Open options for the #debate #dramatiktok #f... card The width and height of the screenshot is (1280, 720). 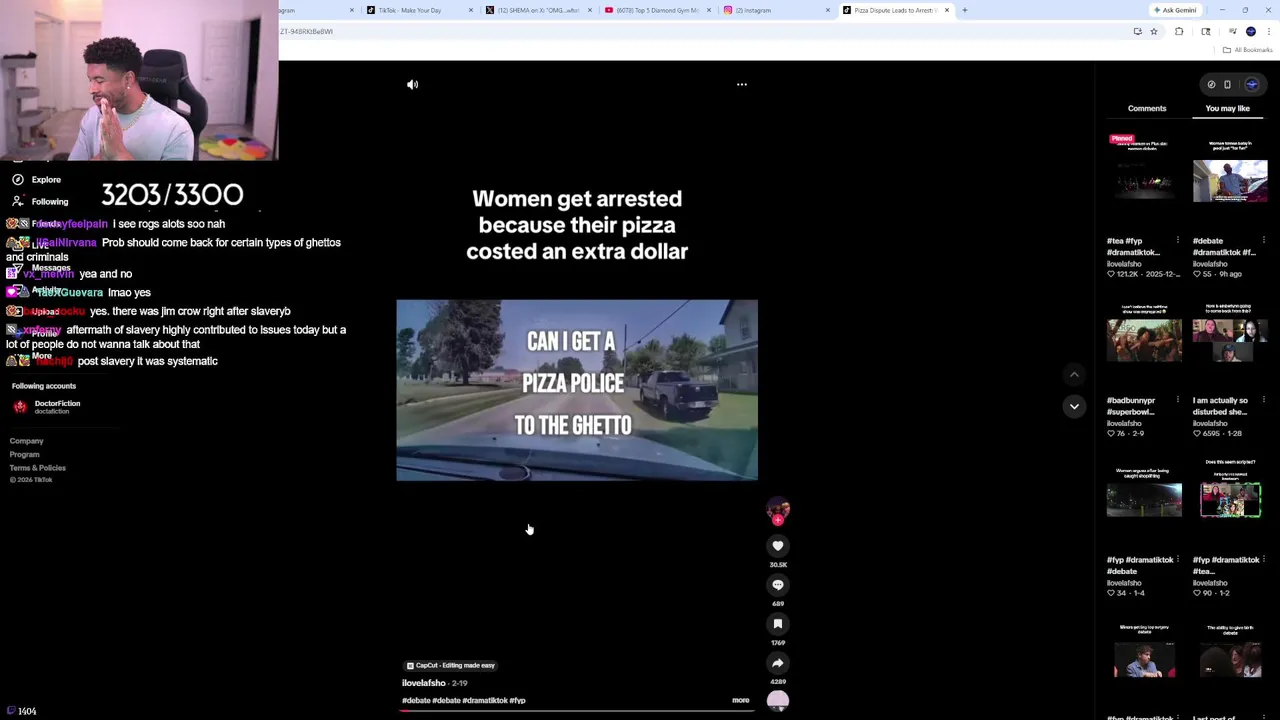(1264, 241)
